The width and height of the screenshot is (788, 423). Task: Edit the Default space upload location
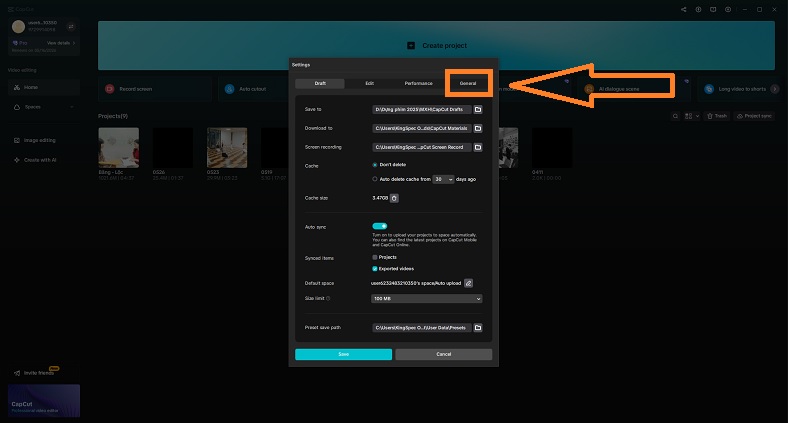pos(468,284)
